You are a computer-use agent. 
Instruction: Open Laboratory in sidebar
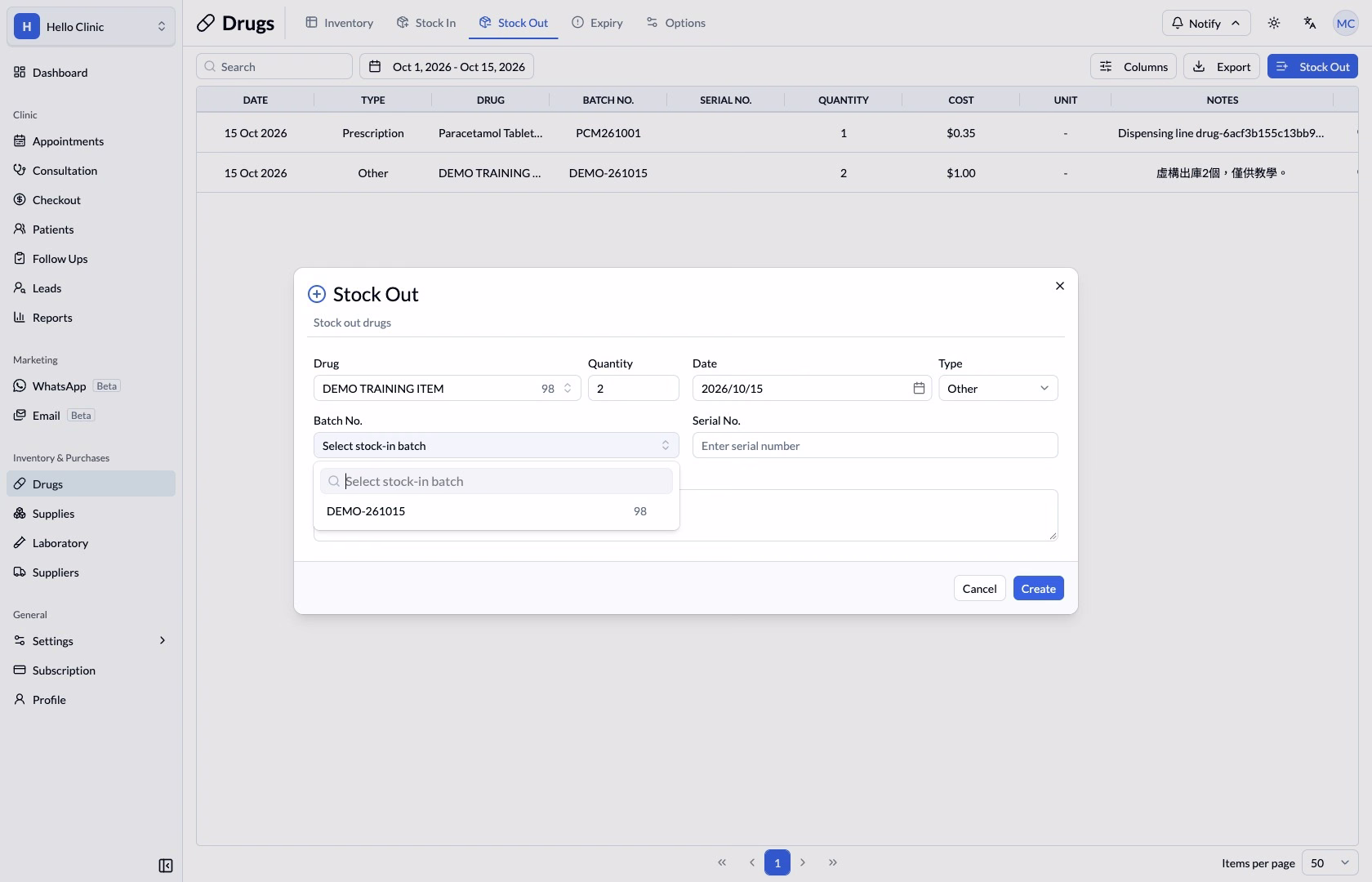point(91,543)
